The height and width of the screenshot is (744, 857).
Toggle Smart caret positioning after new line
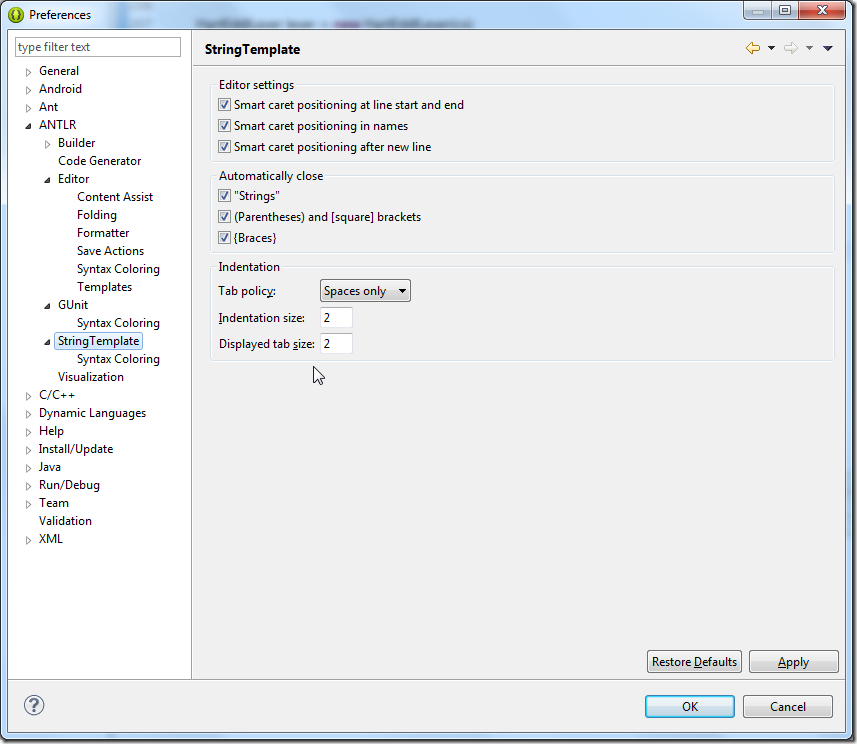(x=224, y=147)
